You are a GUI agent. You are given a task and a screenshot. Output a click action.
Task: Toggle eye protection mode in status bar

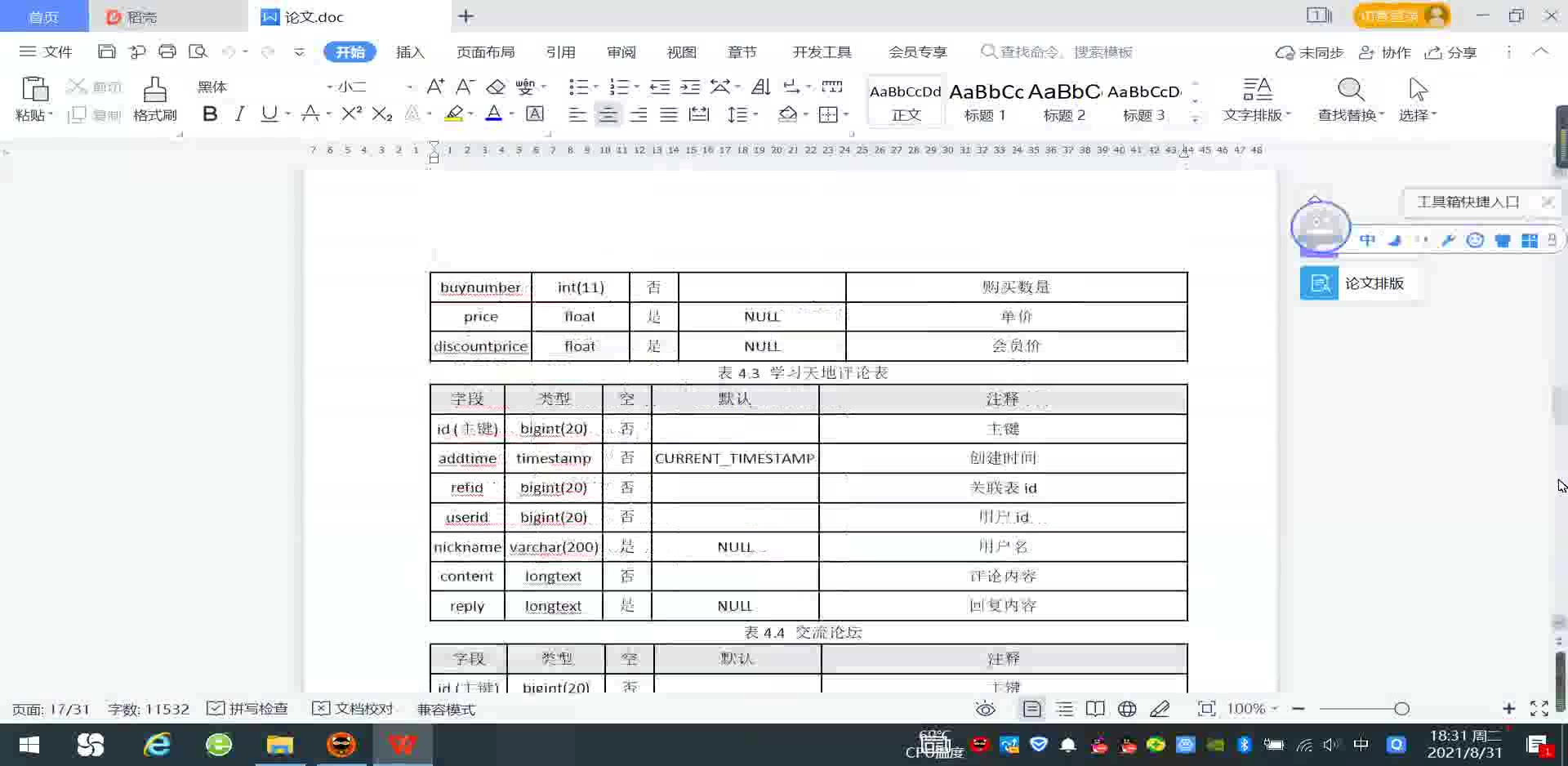click(986, 709)
